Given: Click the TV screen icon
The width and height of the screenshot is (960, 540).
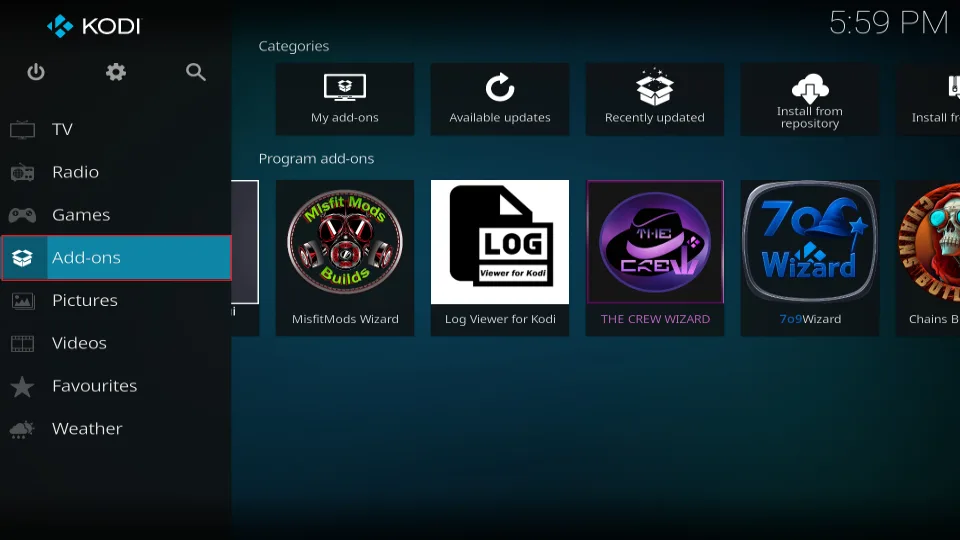Looking at the screenshot, I should (x=23, y=130).
